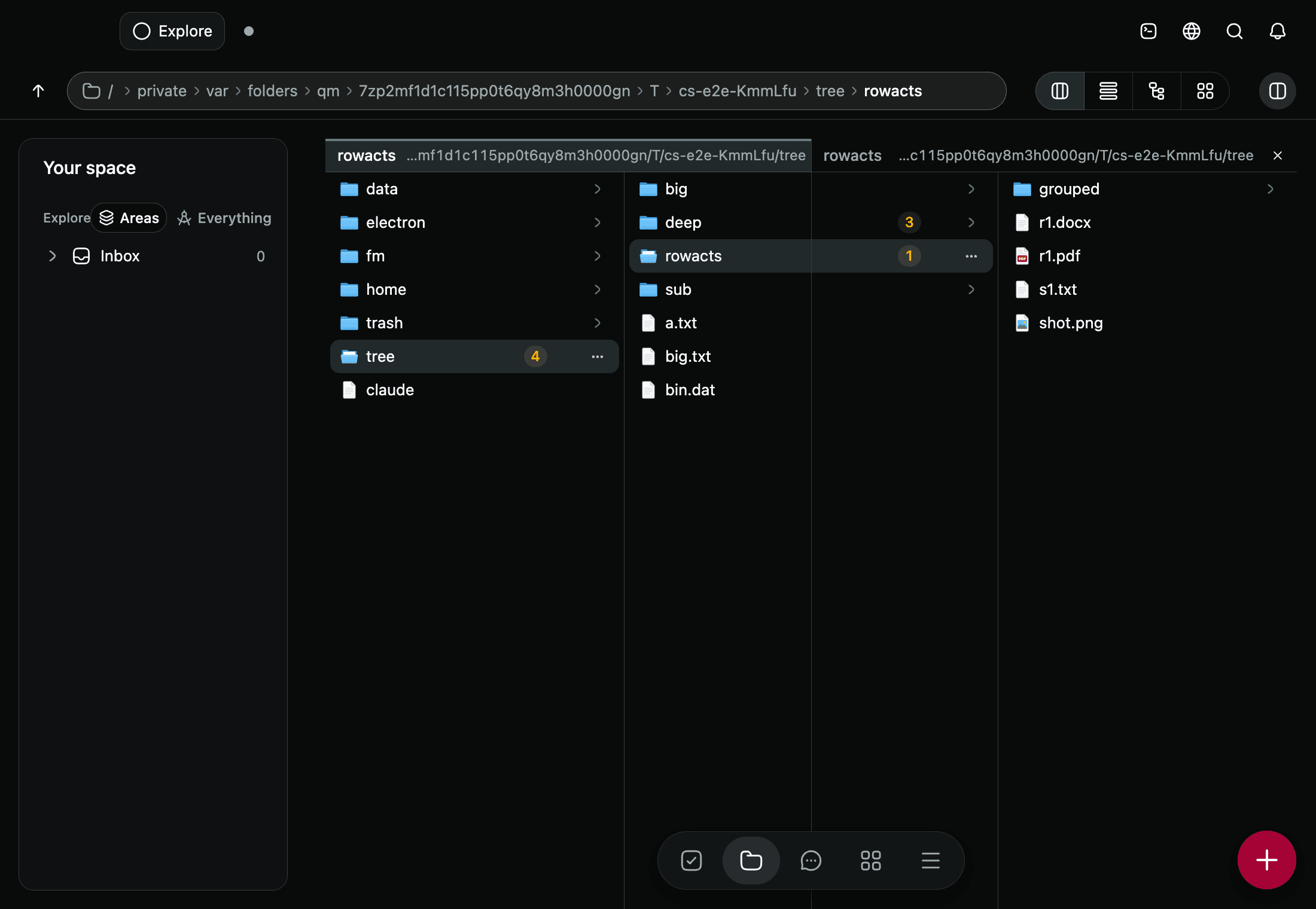
Task: Click the shot.png image file icon
Action: 1022,323
